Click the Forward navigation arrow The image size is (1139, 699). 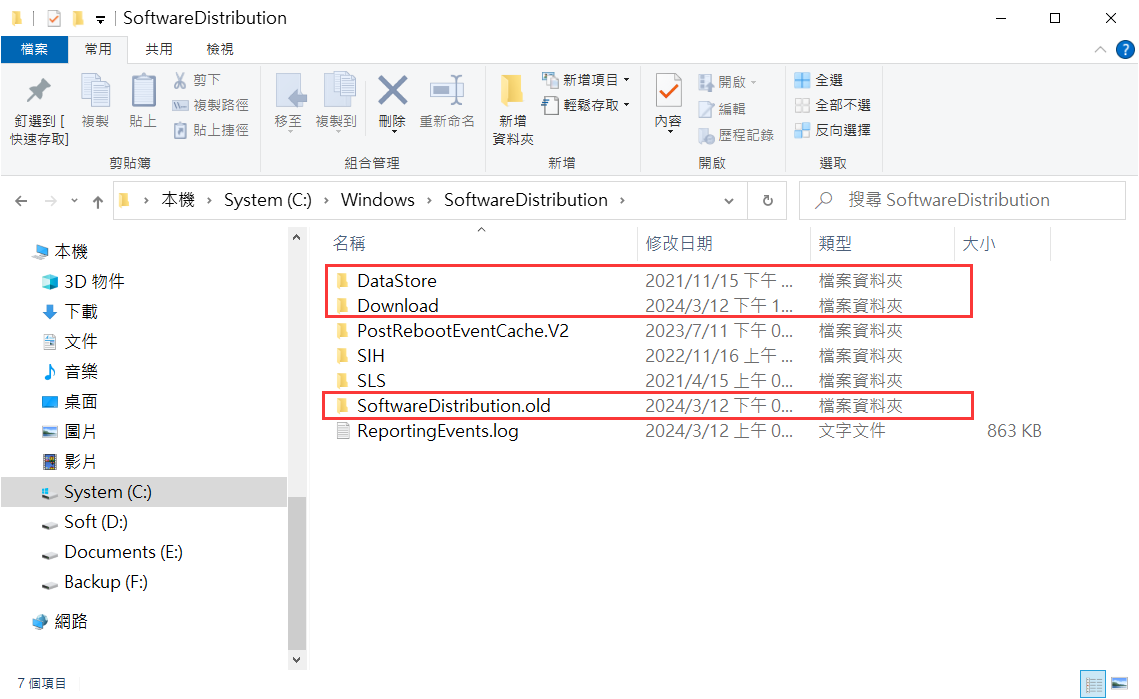pyautogui.click(x=51, y=201)
